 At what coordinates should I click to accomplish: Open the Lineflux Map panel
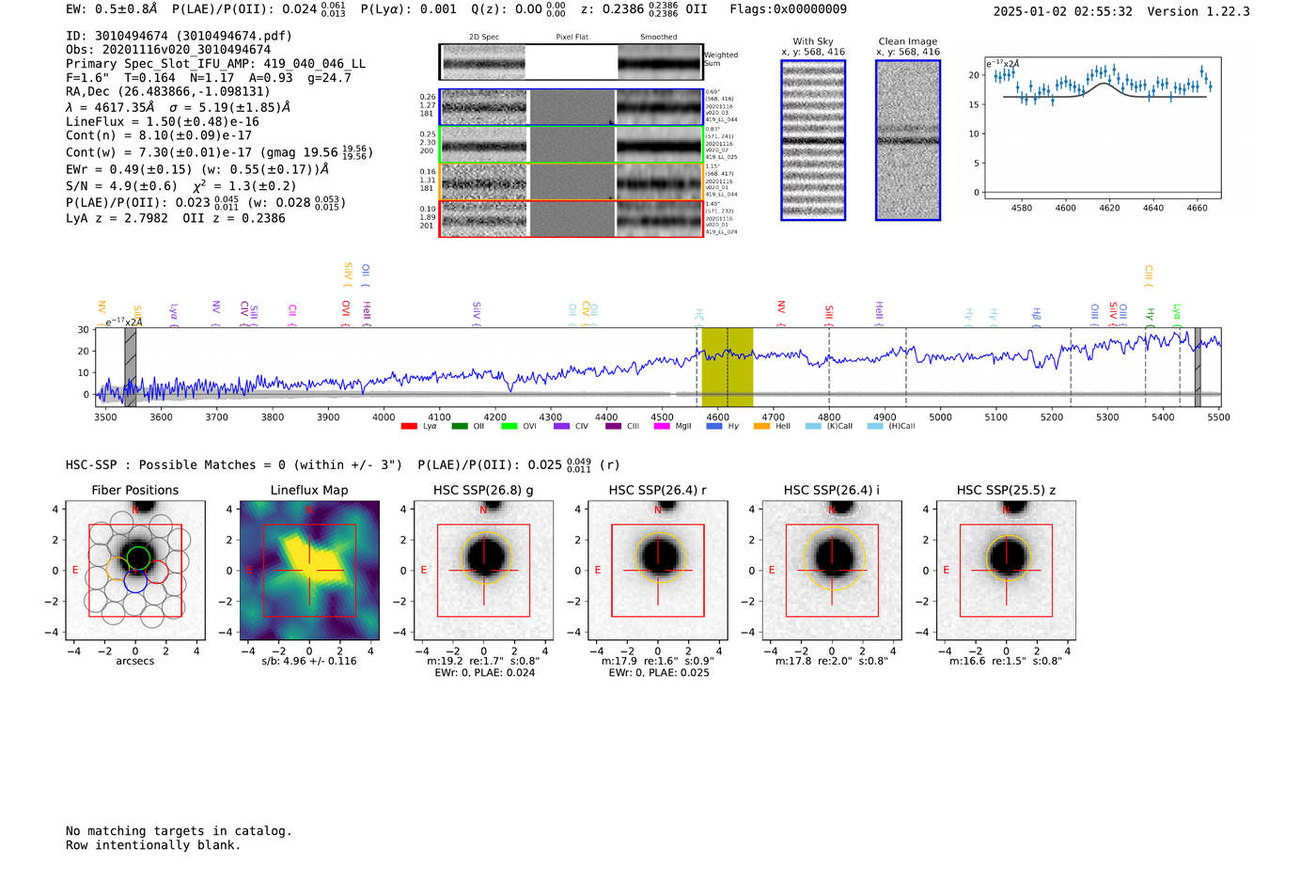click(309, 571)
